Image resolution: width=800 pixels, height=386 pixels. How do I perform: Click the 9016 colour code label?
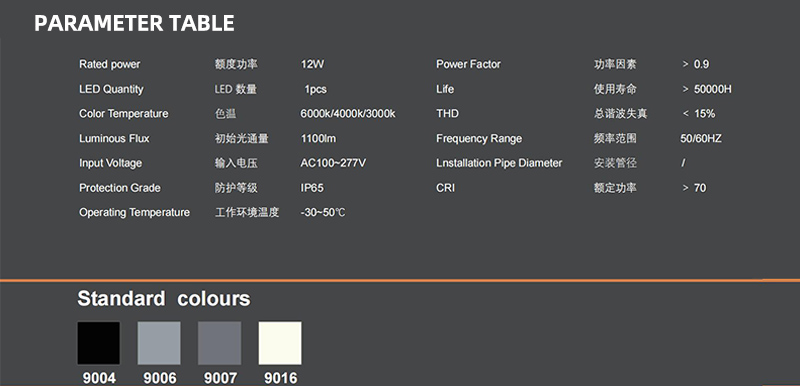(x=281, y=378)
